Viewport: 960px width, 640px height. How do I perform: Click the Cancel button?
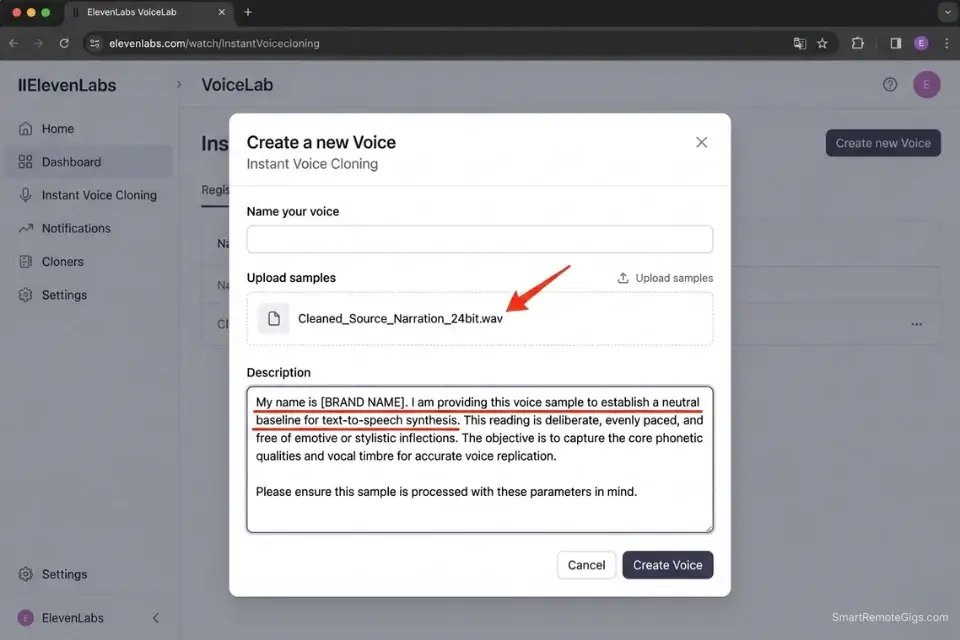tap(586, 565)
